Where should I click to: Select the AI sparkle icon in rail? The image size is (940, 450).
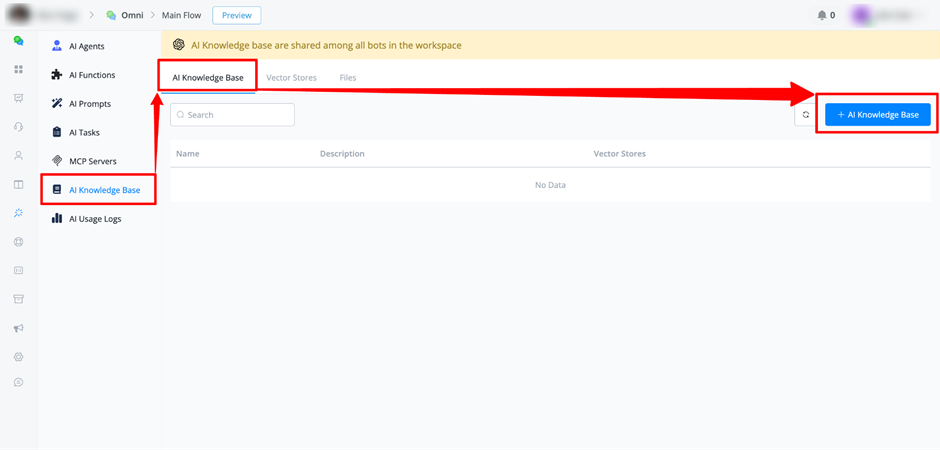pyautogui.click(x=19, y=213)
